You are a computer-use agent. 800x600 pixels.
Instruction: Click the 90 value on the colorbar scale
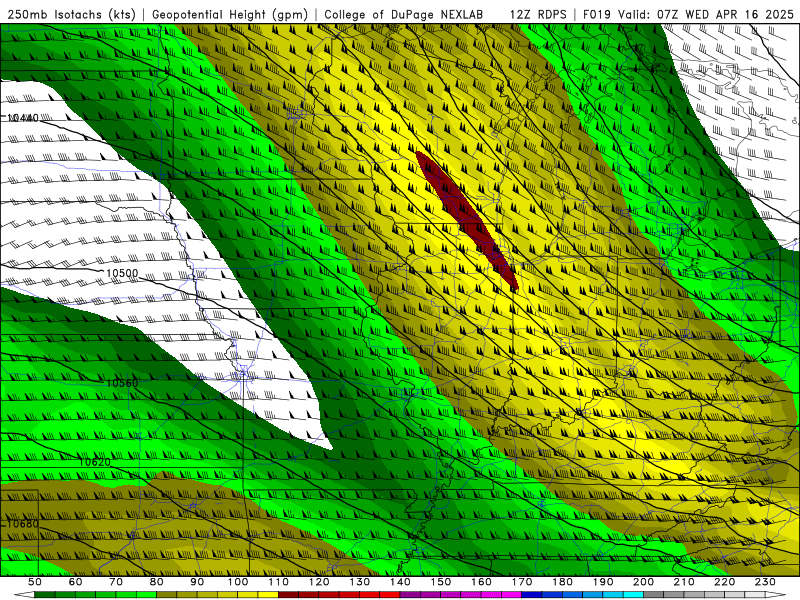pos(197,582)
